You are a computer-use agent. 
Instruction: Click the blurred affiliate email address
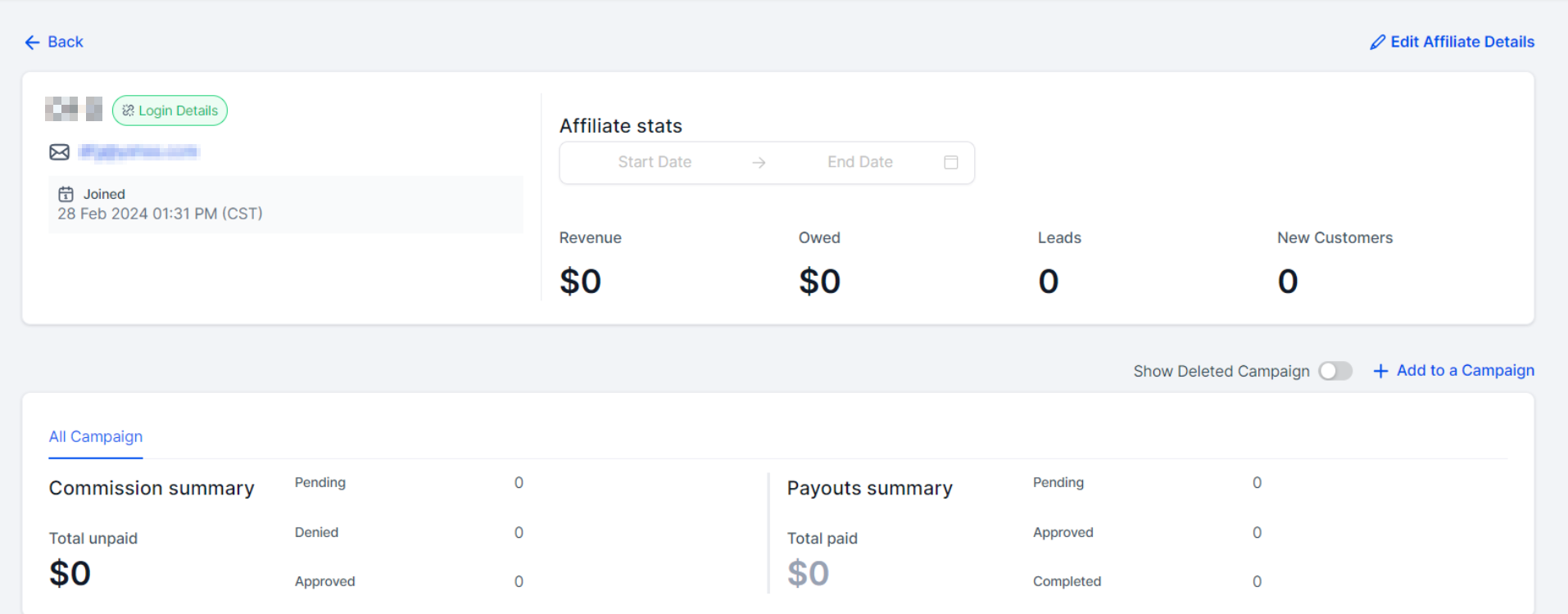pyautogui.click(x=138, y=151)
